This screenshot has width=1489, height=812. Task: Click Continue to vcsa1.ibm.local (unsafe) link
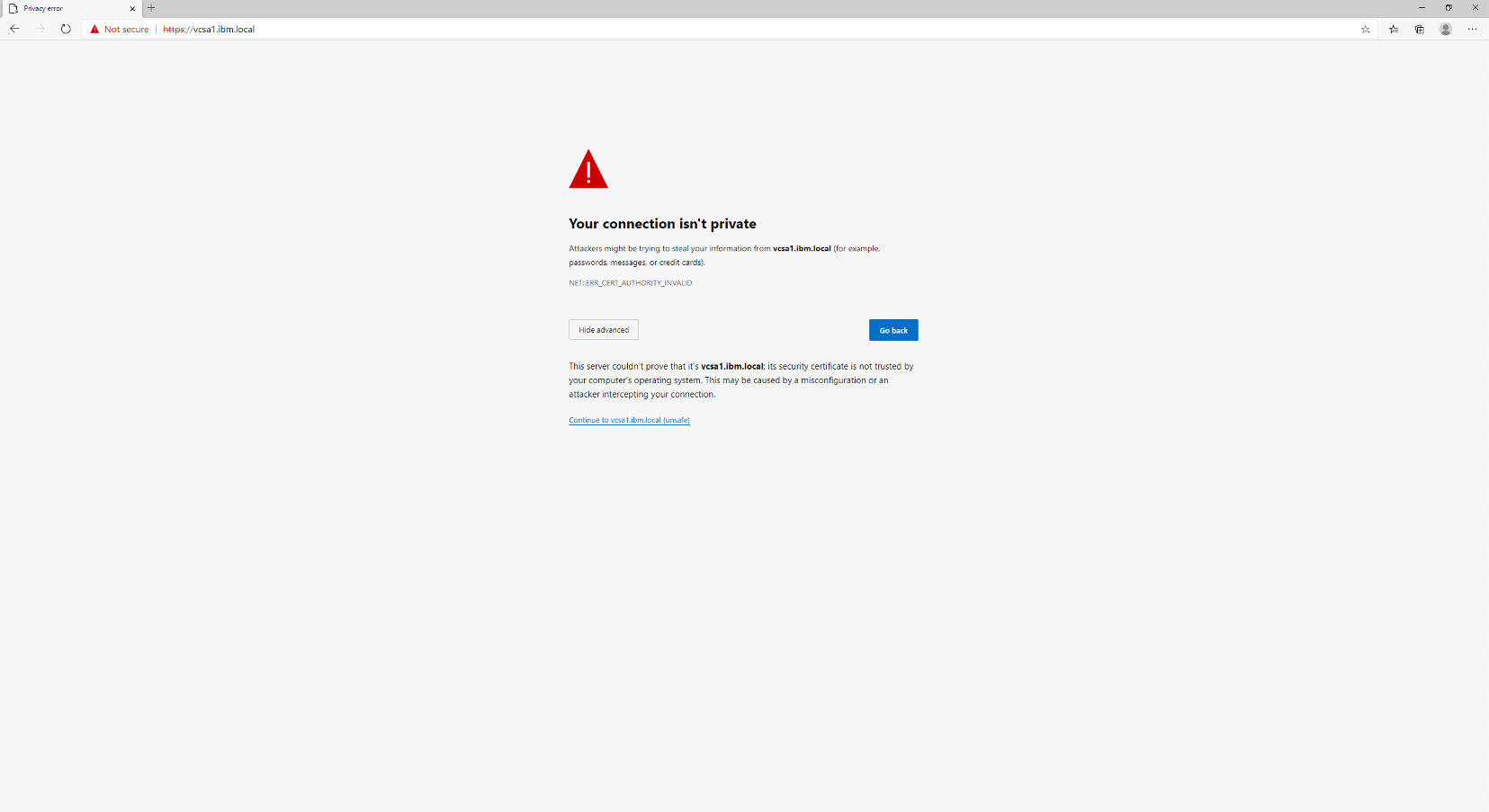[629, 420]
